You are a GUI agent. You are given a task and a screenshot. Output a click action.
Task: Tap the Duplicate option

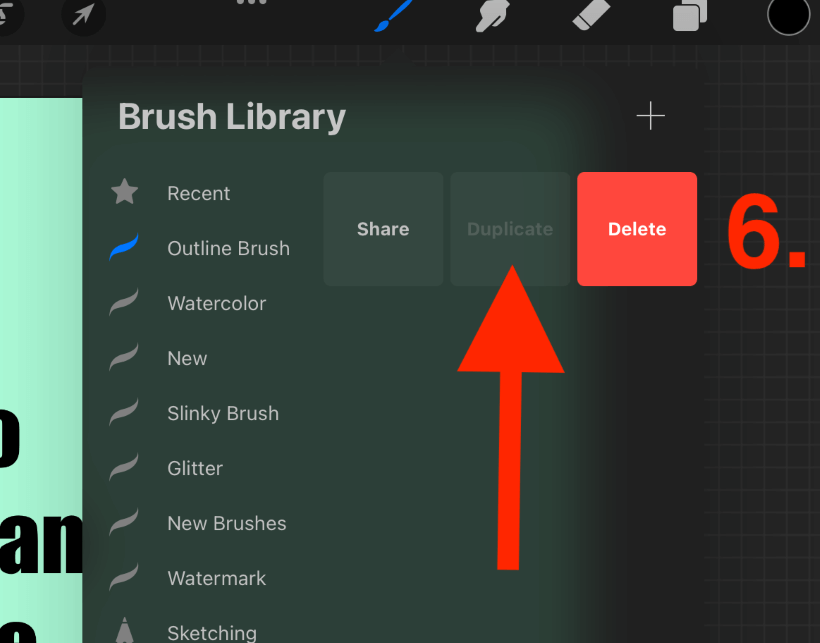pyautogui.click(x=510, y=229)
